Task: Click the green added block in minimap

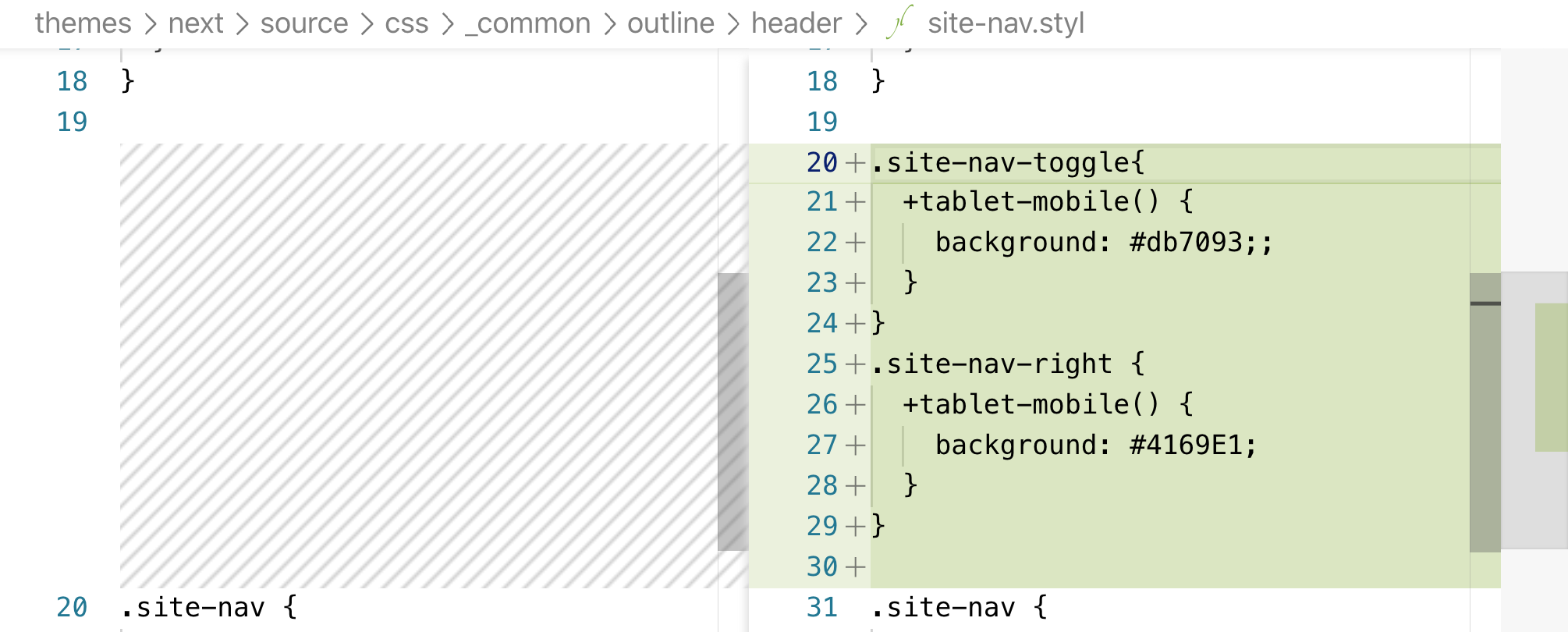Action: pos(1552,378)
